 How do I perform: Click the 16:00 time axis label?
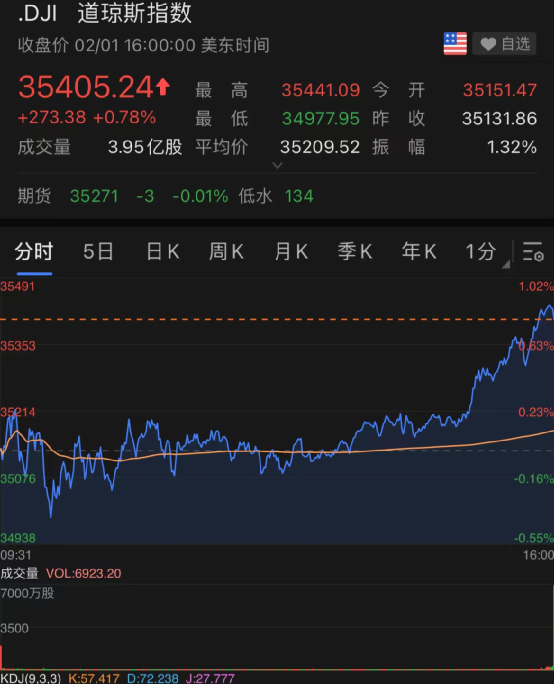coord(538,555)
